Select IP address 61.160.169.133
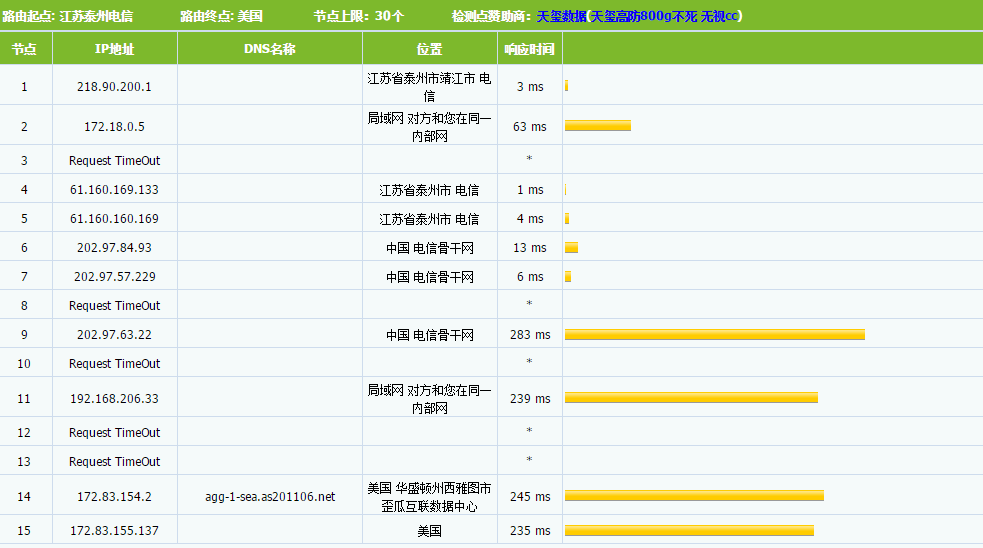 click(115, 189)
